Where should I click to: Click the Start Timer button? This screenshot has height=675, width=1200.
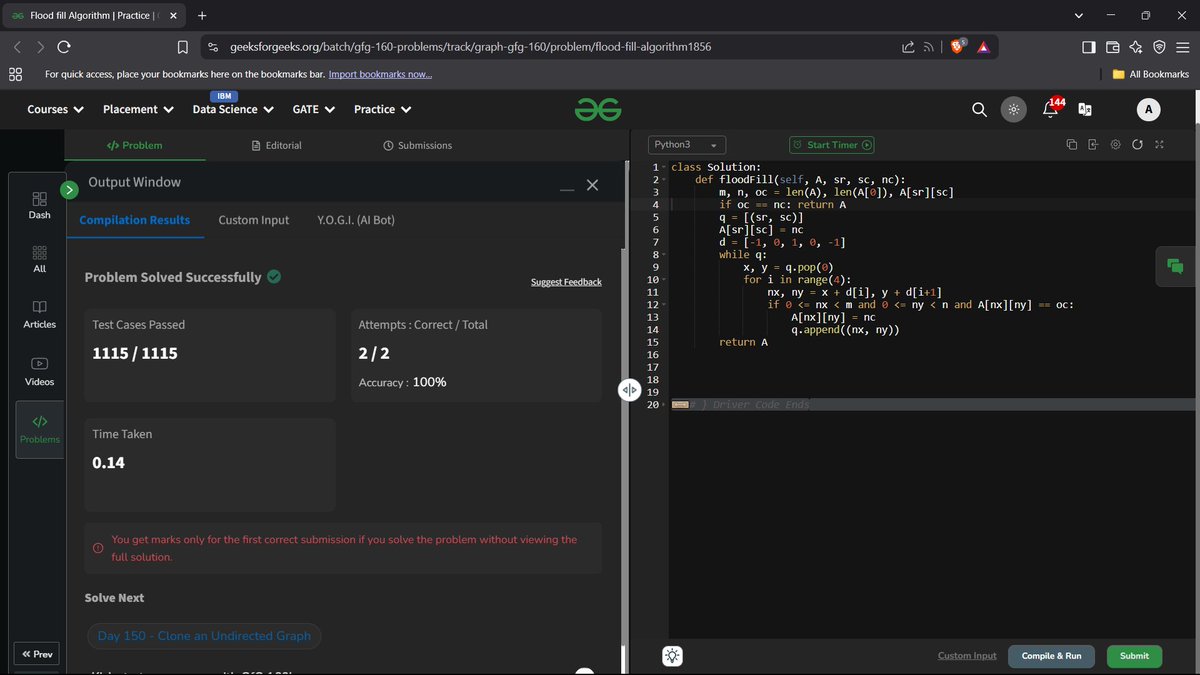point(832,145)
